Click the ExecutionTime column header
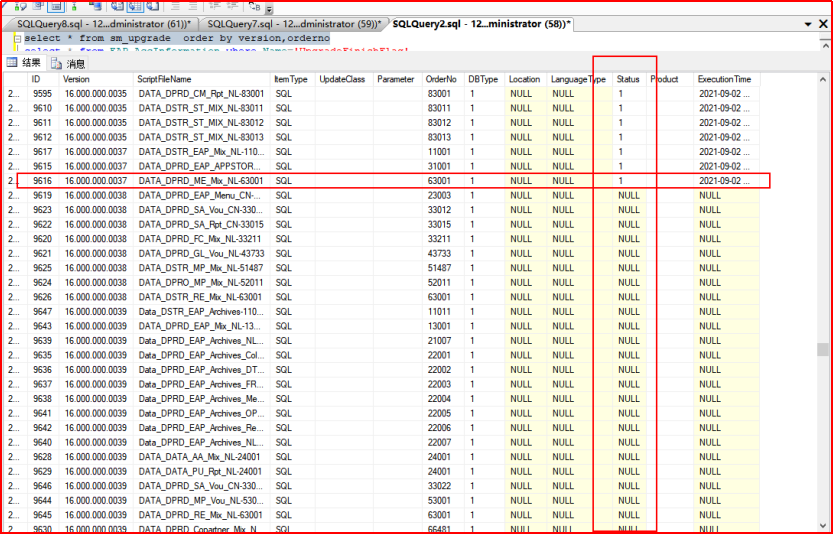Image resolution: width=834 pixels, height=535 pixels. click(x=724, y=79)
